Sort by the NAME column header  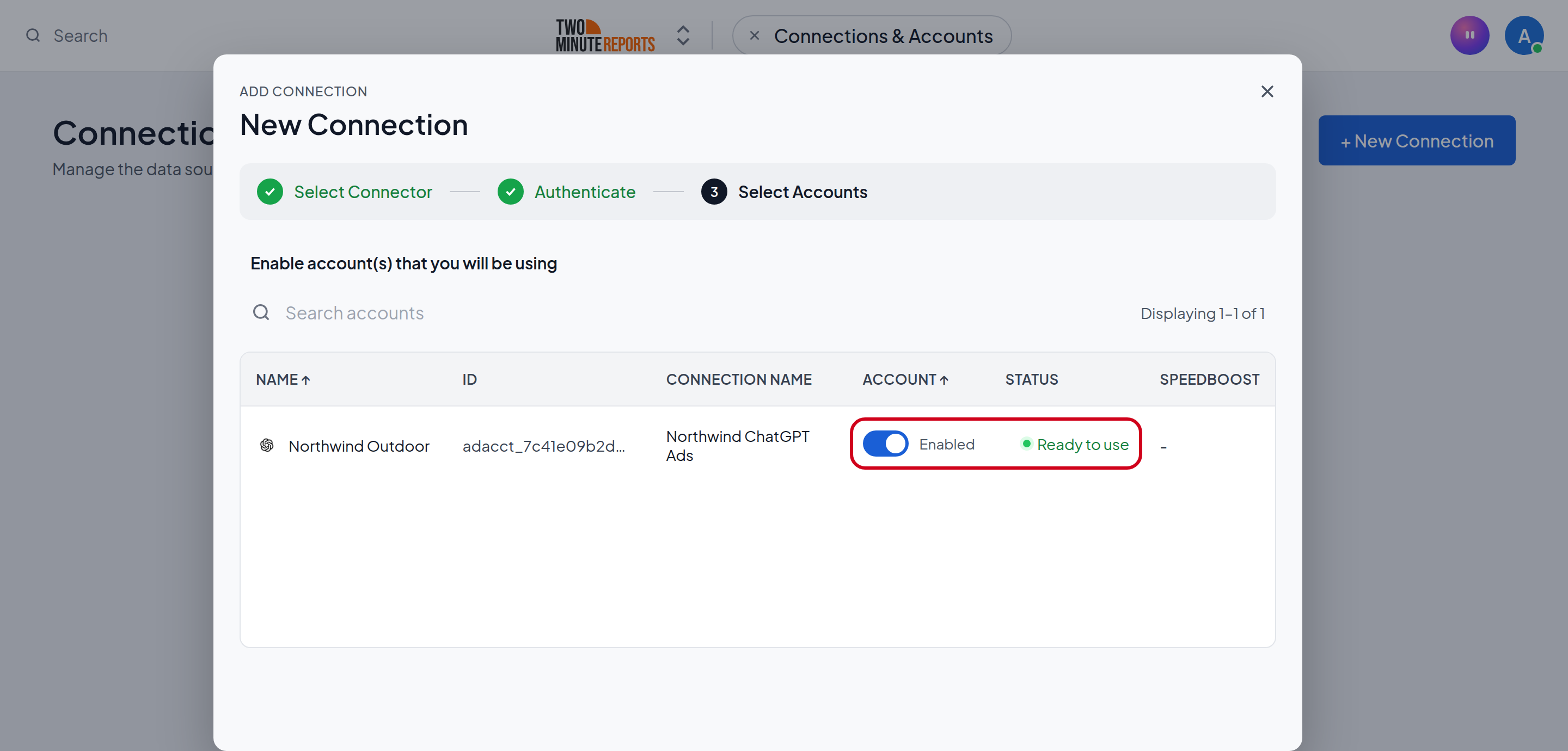coord(283,379)
